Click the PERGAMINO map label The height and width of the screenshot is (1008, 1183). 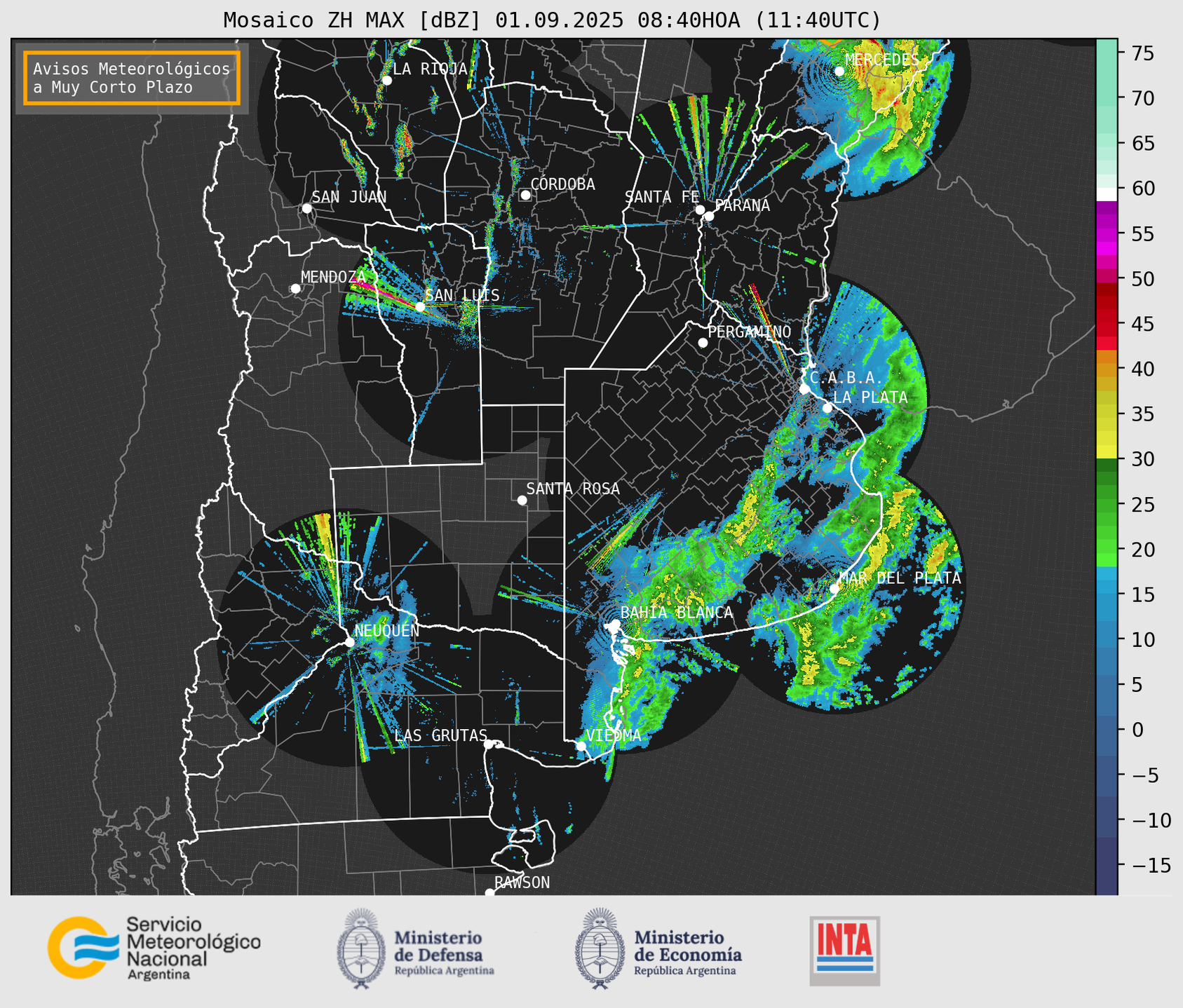coord(750,332)
